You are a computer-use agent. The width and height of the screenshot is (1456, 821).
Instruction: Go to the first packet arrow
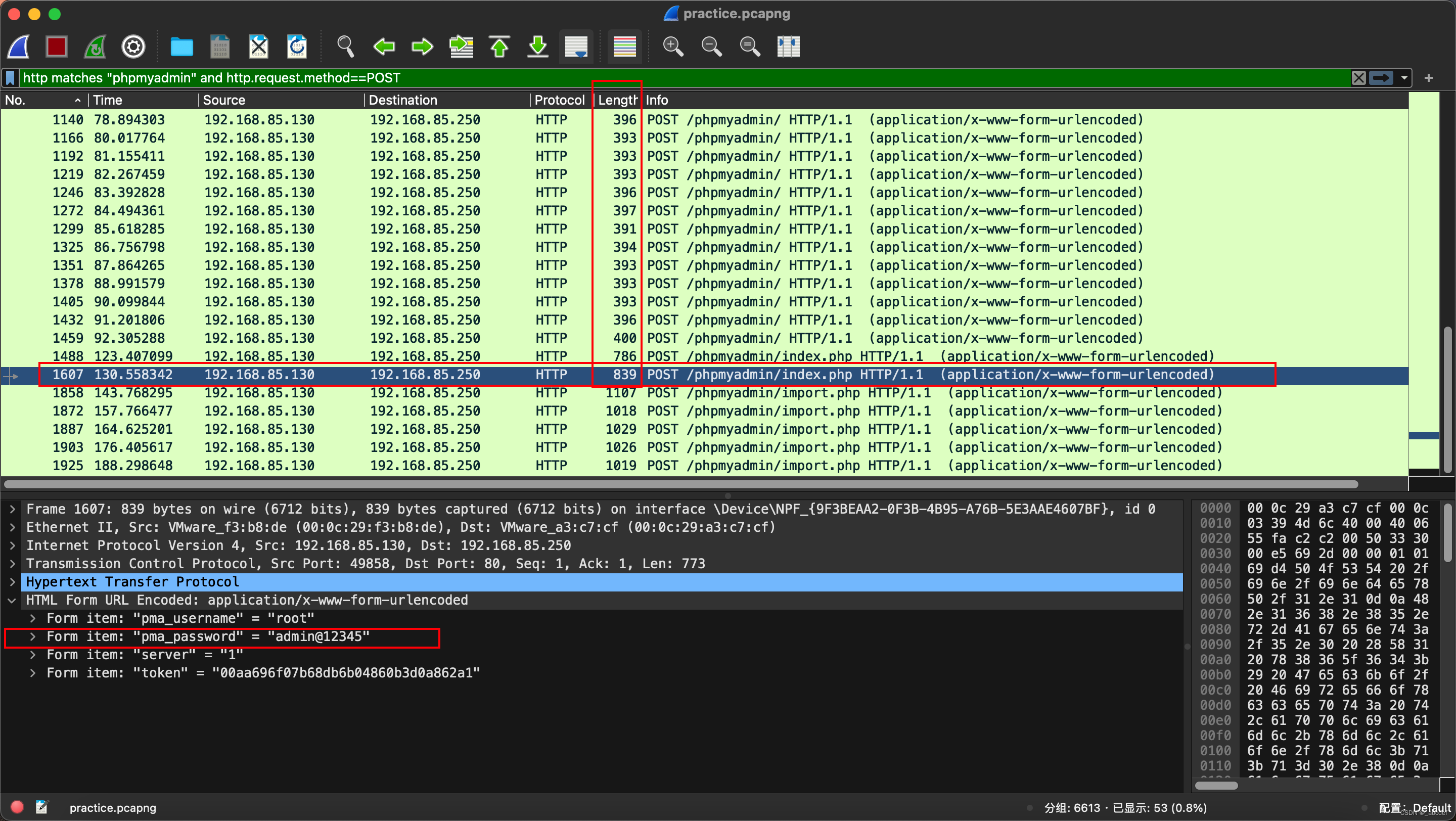(x=499, y=47)
